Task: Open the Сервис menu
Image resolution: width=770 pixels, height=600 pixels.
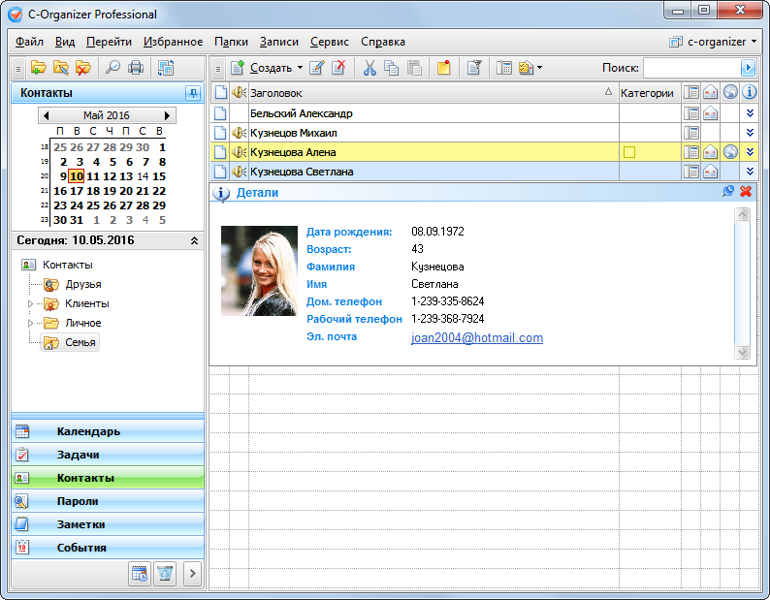Action: click(329, 42)
